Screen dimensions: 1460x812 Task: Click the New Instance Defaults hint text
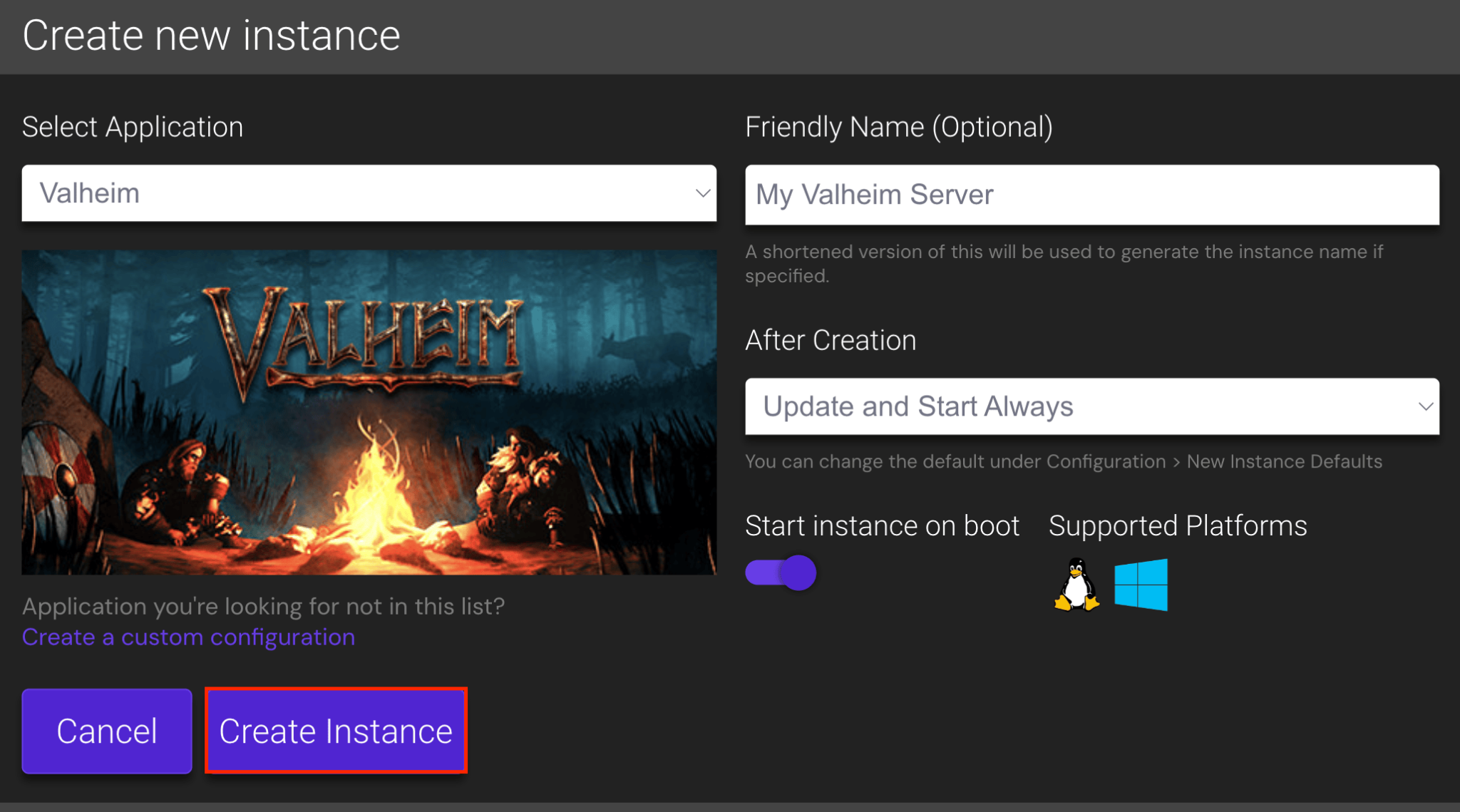1284,461
